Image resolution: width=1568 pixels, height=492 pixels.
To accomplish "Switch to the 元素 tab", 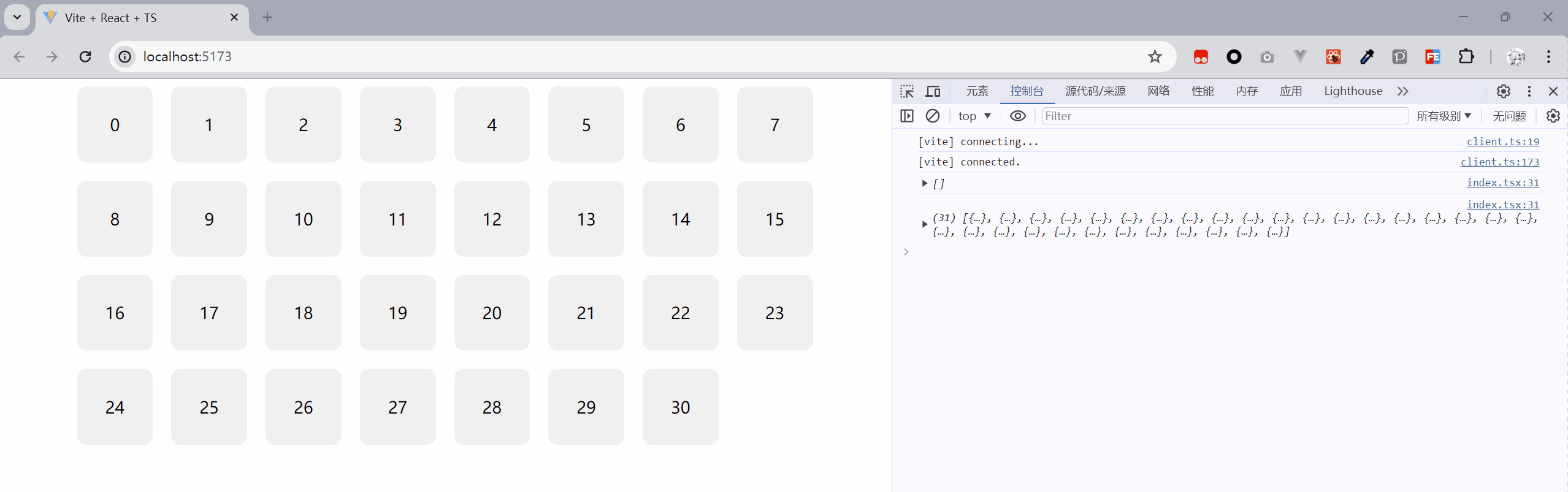I will (977, 91).
